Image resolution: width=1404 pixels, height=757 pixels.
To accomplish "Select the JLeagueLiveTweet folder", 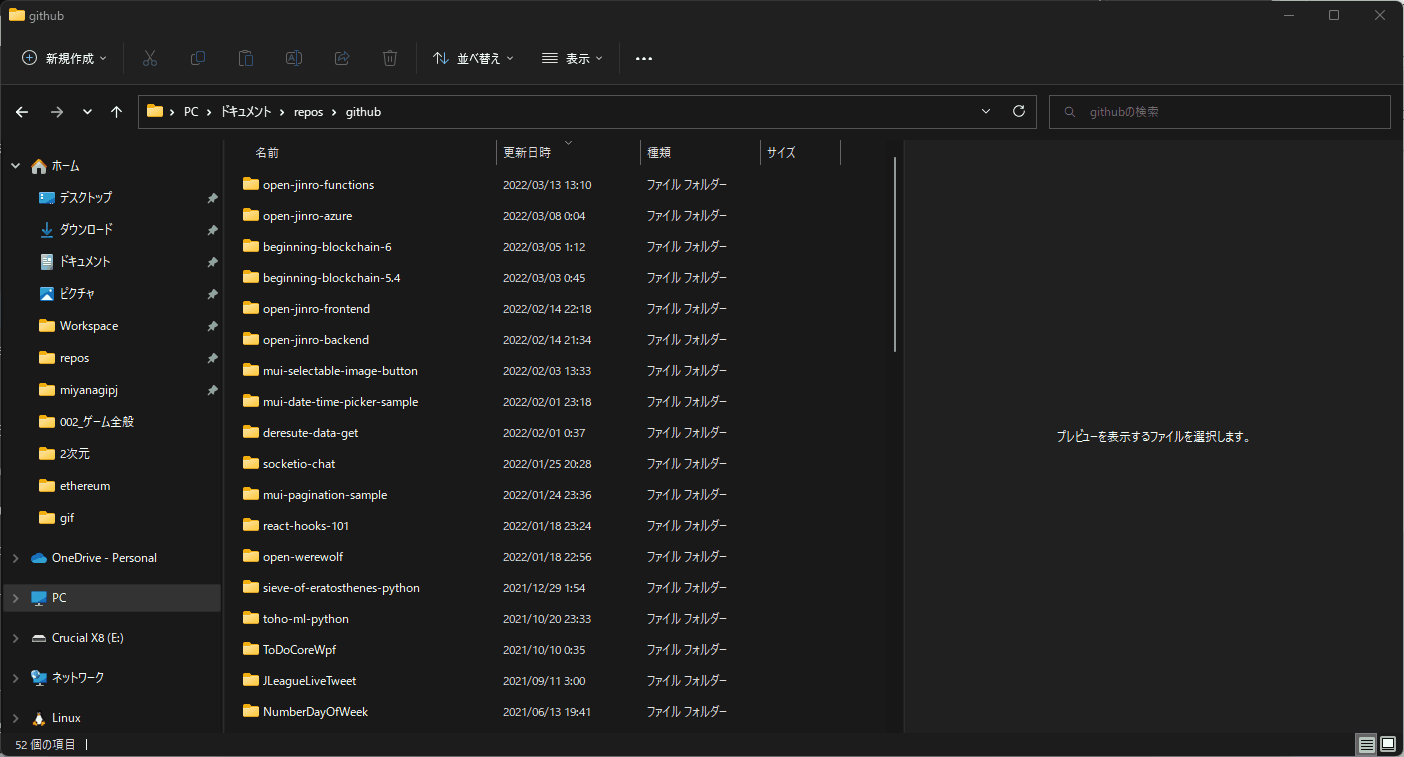I will click(309, 680).
